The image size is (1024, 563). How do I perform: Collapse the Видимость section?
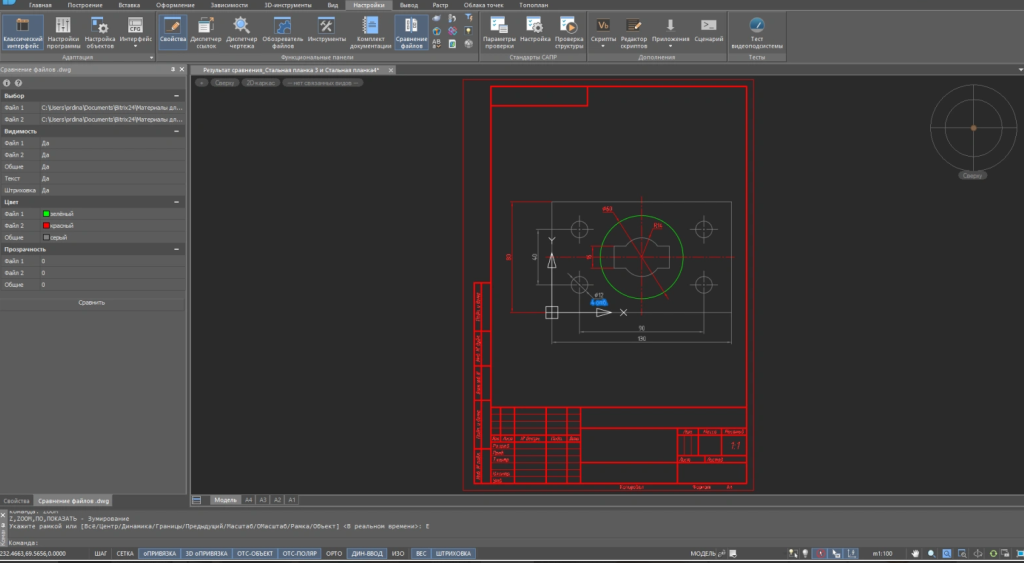[x=177, y=131]
